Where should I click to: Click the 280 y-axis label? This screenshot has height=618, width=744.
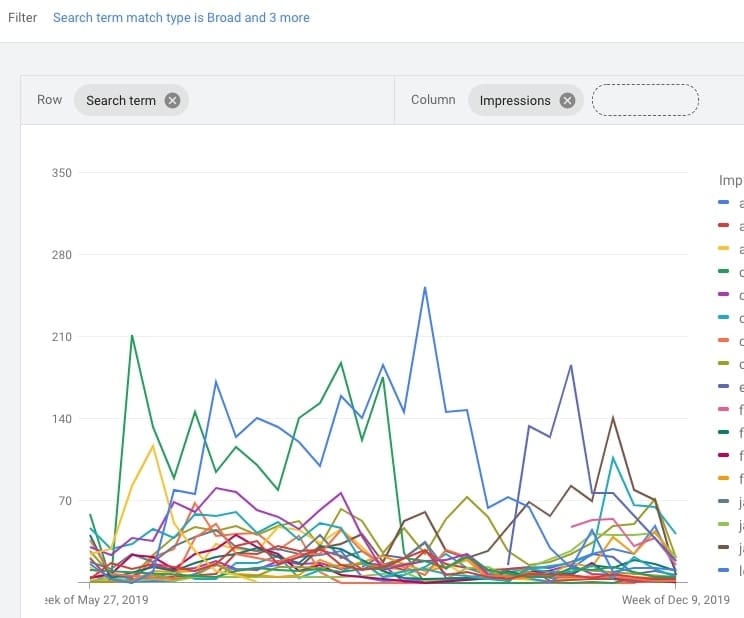[x=62, y=255]
